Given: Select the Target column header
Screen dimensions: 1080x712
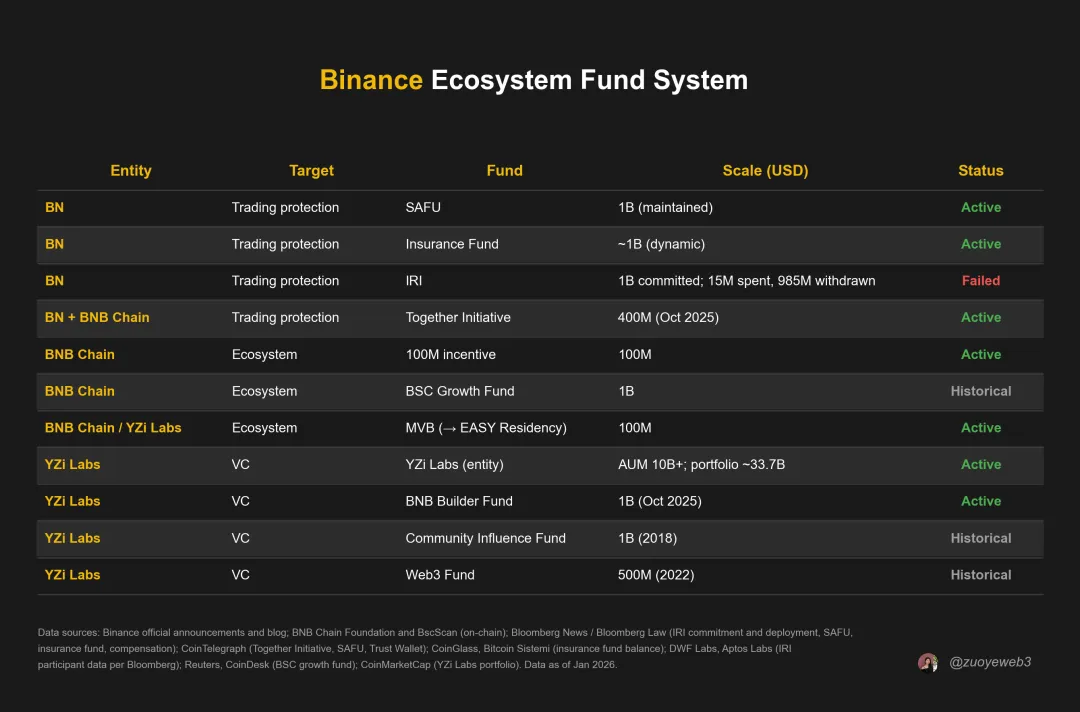Looking at the screenshot, I should click(311, 171).
